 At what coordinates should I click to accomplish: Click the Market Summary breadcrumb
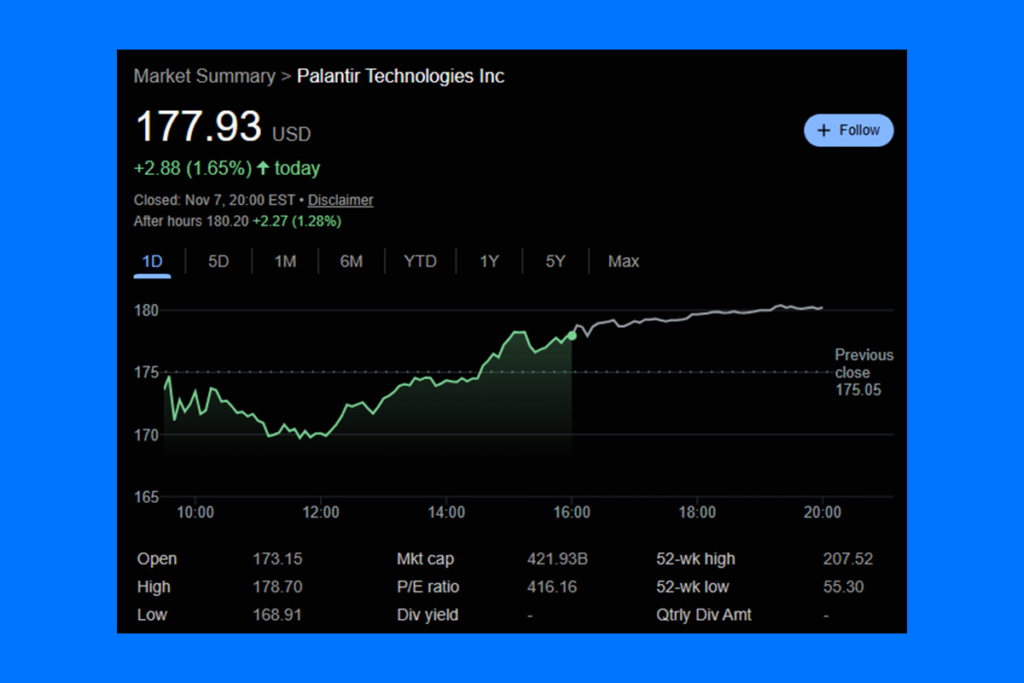tap(204, 76)
